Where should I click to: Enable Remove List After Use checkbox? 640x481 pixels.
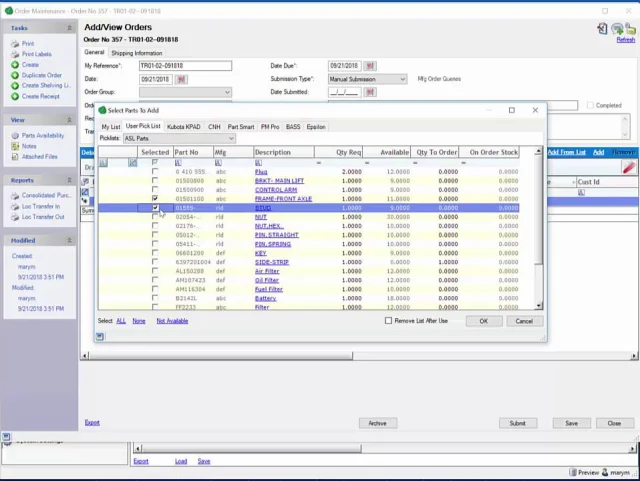389,321
